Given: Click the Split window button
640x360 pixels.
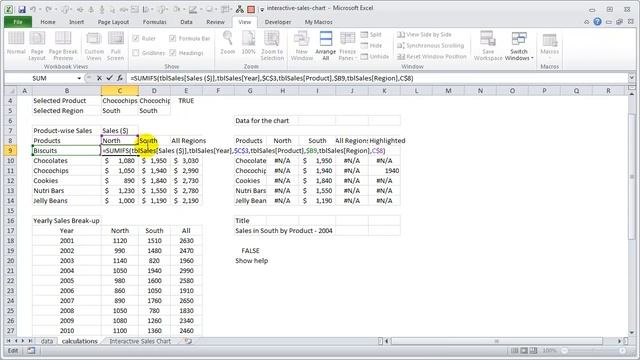Looking at the screenshot, I should pyautogui.click(x=371, y=35).
